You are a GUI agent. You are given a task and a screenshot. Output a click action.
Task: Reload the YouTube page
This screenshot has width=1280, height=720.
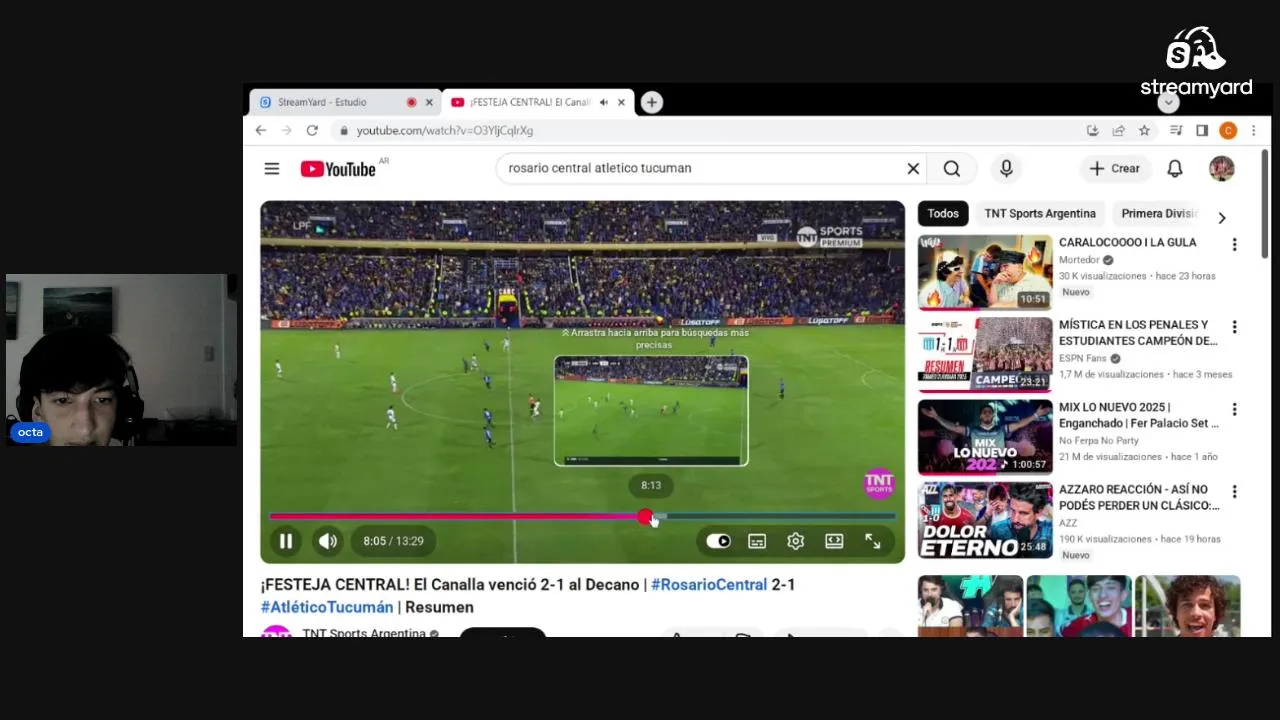click(x=312, y=130)
